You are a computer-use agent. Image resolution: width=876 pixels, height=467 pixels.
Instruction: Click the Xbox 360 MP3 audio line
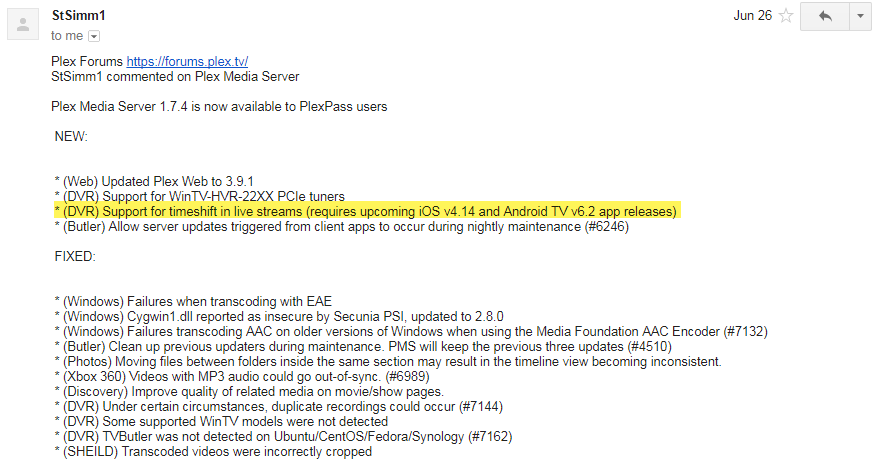tap(242, 377)
